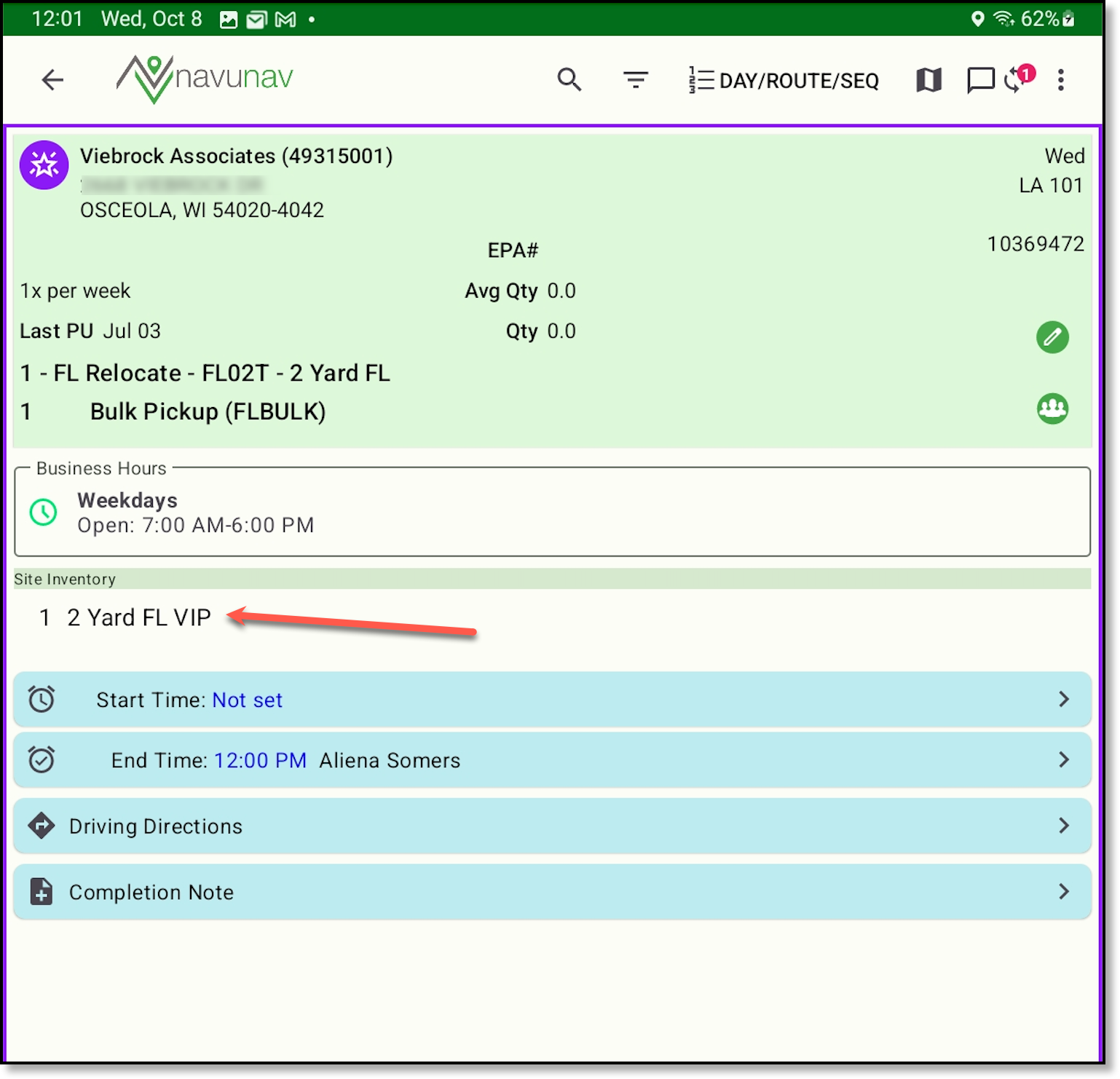Screen dimensions: 1120x1079
Task: Tap the OSCEOLA, WI 54020-4042 address
Action: pyautogui.click(x=202, y=210)
